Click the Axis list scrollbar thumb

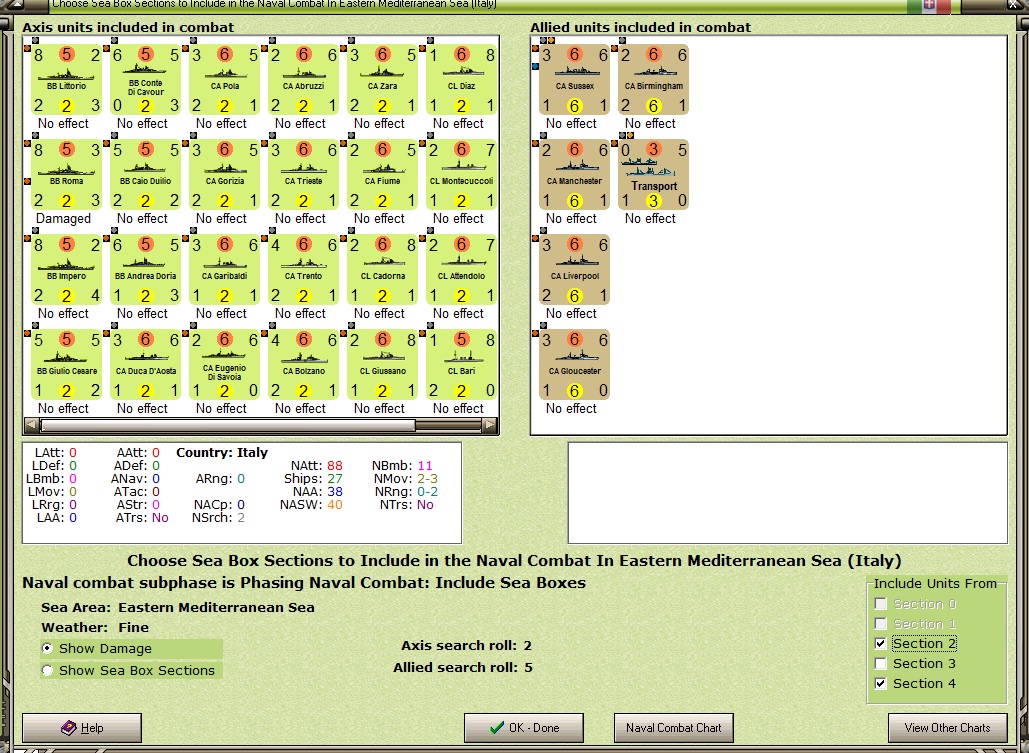(227, 425)
